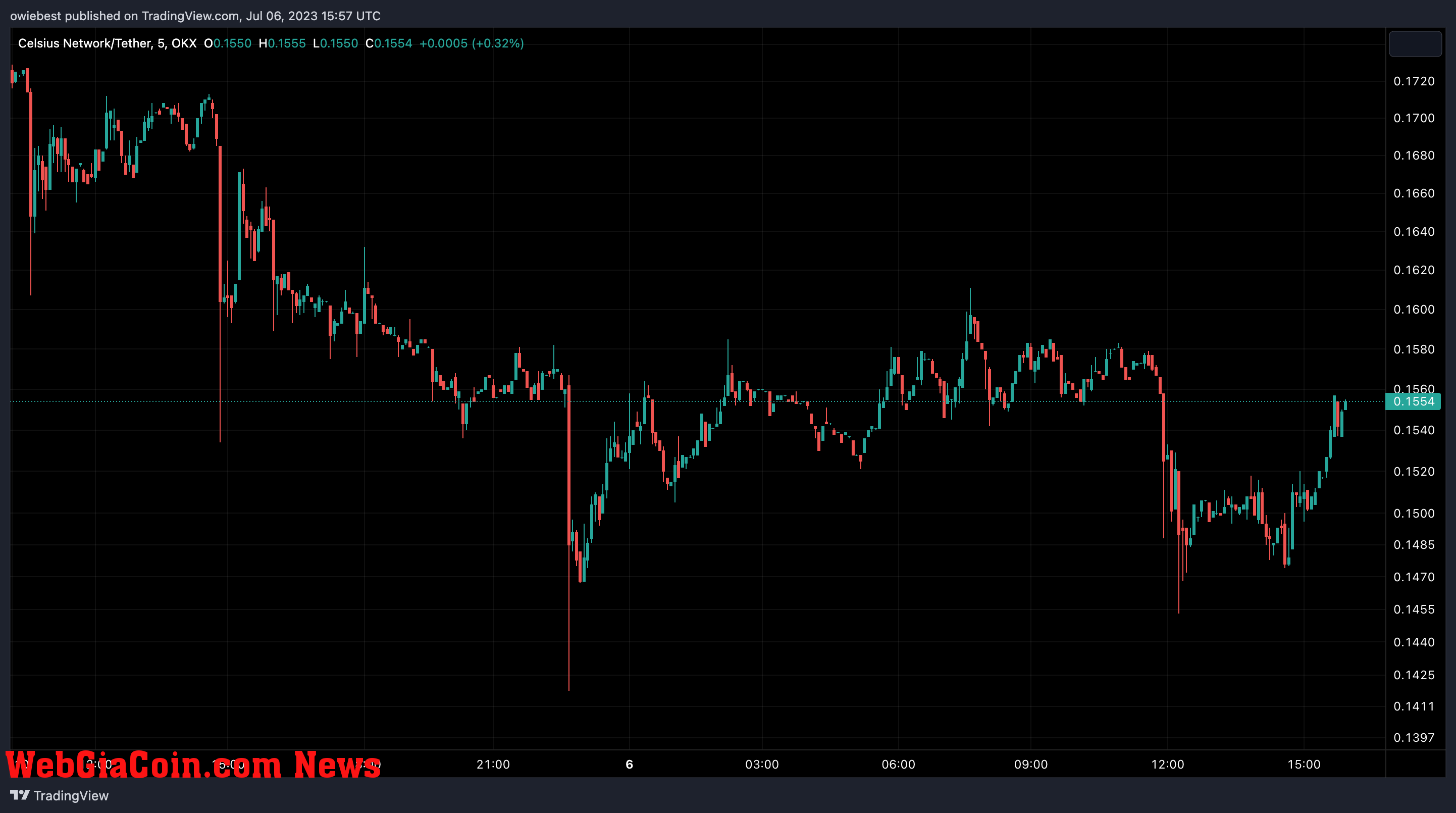Click the published-on TradingView.com header text

pyautogui.click(x=195, y=16)
